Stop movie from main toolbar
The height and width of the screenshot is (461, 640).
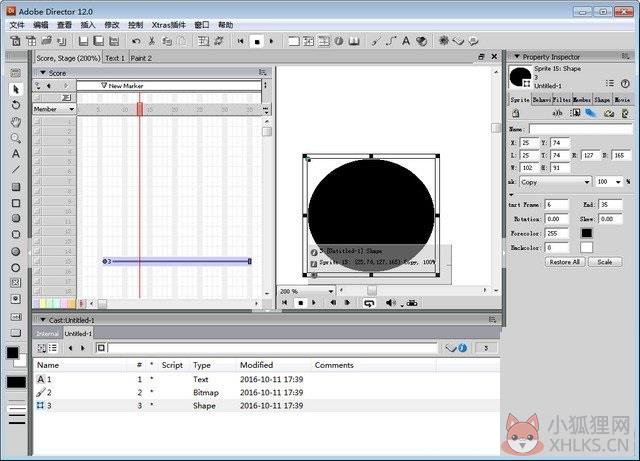click(257, 41)
